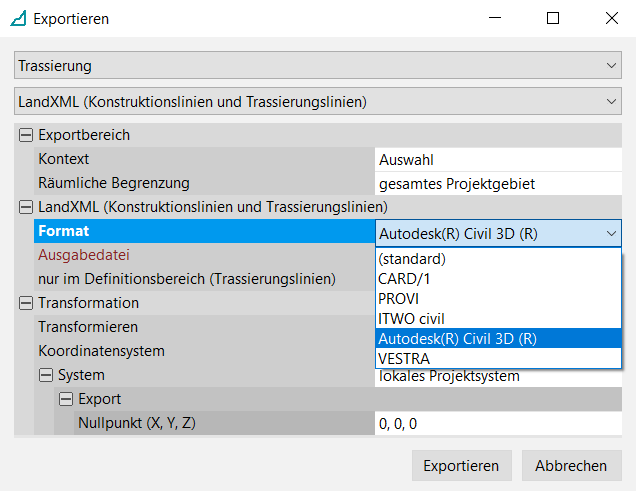
Task: Collapse the System tree node
Action: coord(45,375)
